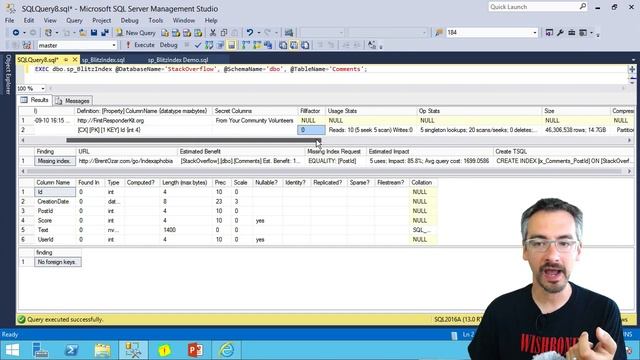Click in the Quick Launch search box
Image resolution: width=640 pixels, height=360 pixels.
pyautogui.click(x=538, y=7)
